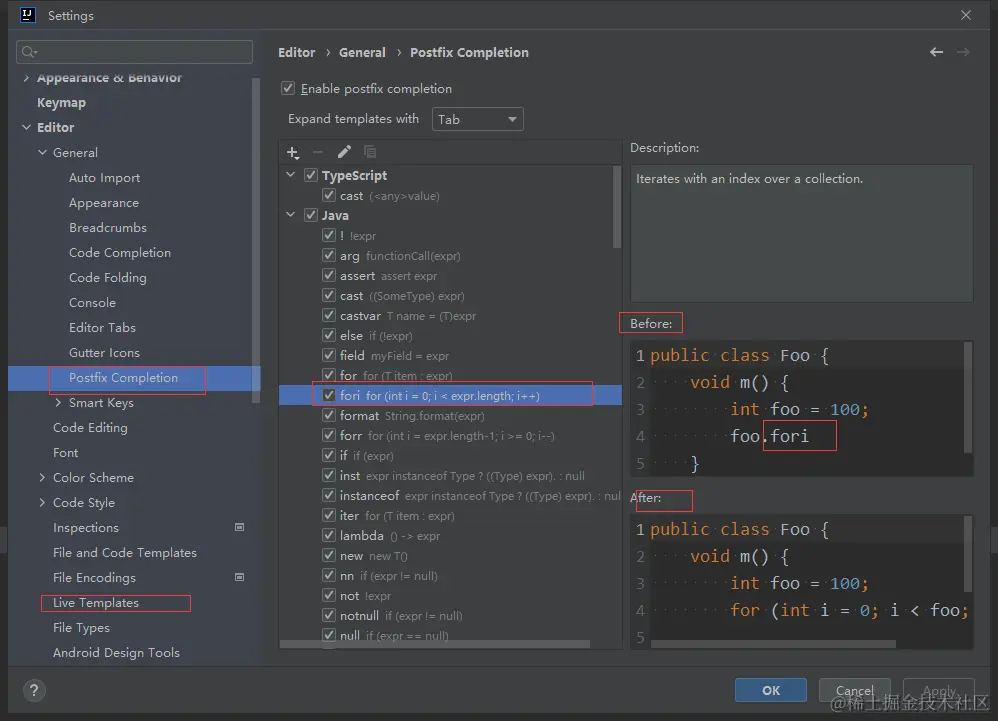Viewport: 998px width, 721px height.
Task: Navigate back with the left arrow
Action: [936, 52]
